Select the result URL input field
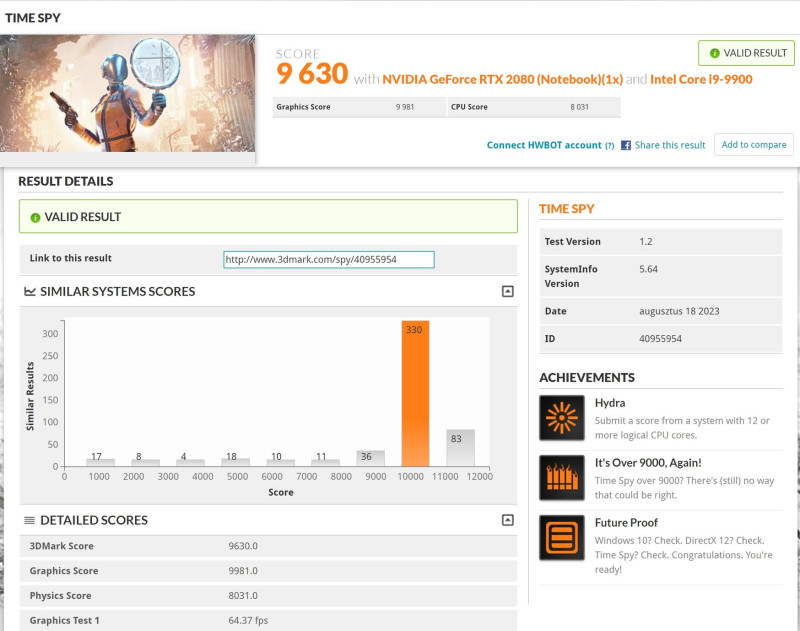This screenshot has width=800, height=631. click(329, 259)
